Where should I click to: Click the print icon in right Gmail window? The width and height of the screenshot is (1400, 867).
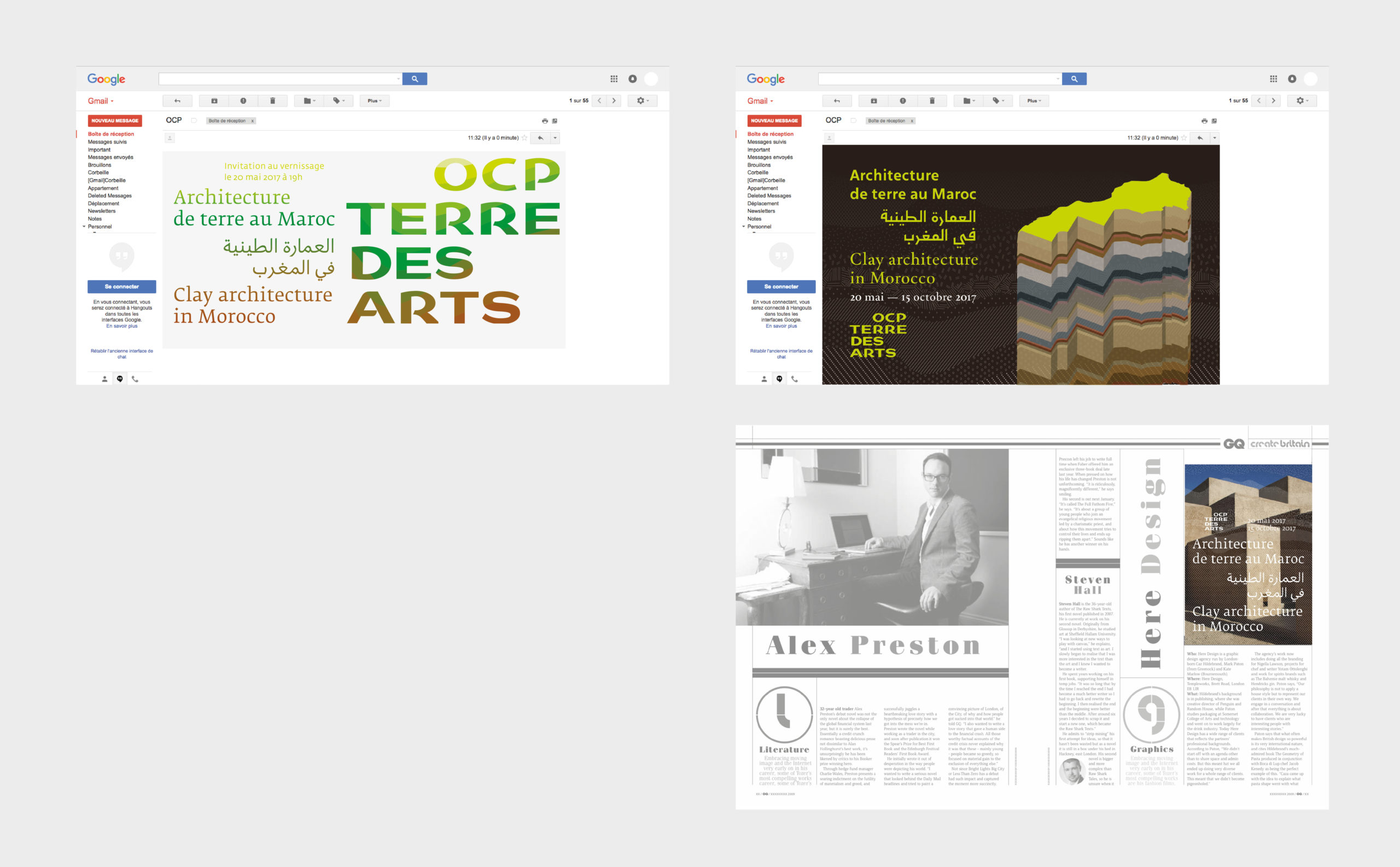(1204, 121)
